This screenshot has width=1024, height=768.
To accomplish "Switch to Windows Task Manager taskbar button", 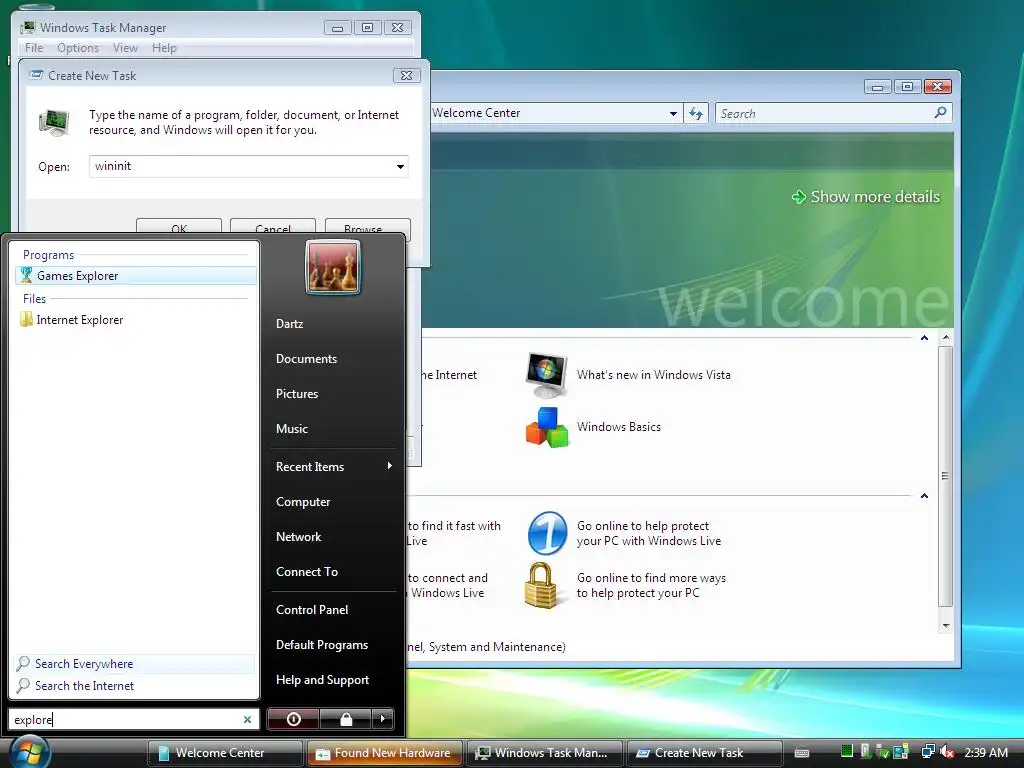I will tap(545, 753).
